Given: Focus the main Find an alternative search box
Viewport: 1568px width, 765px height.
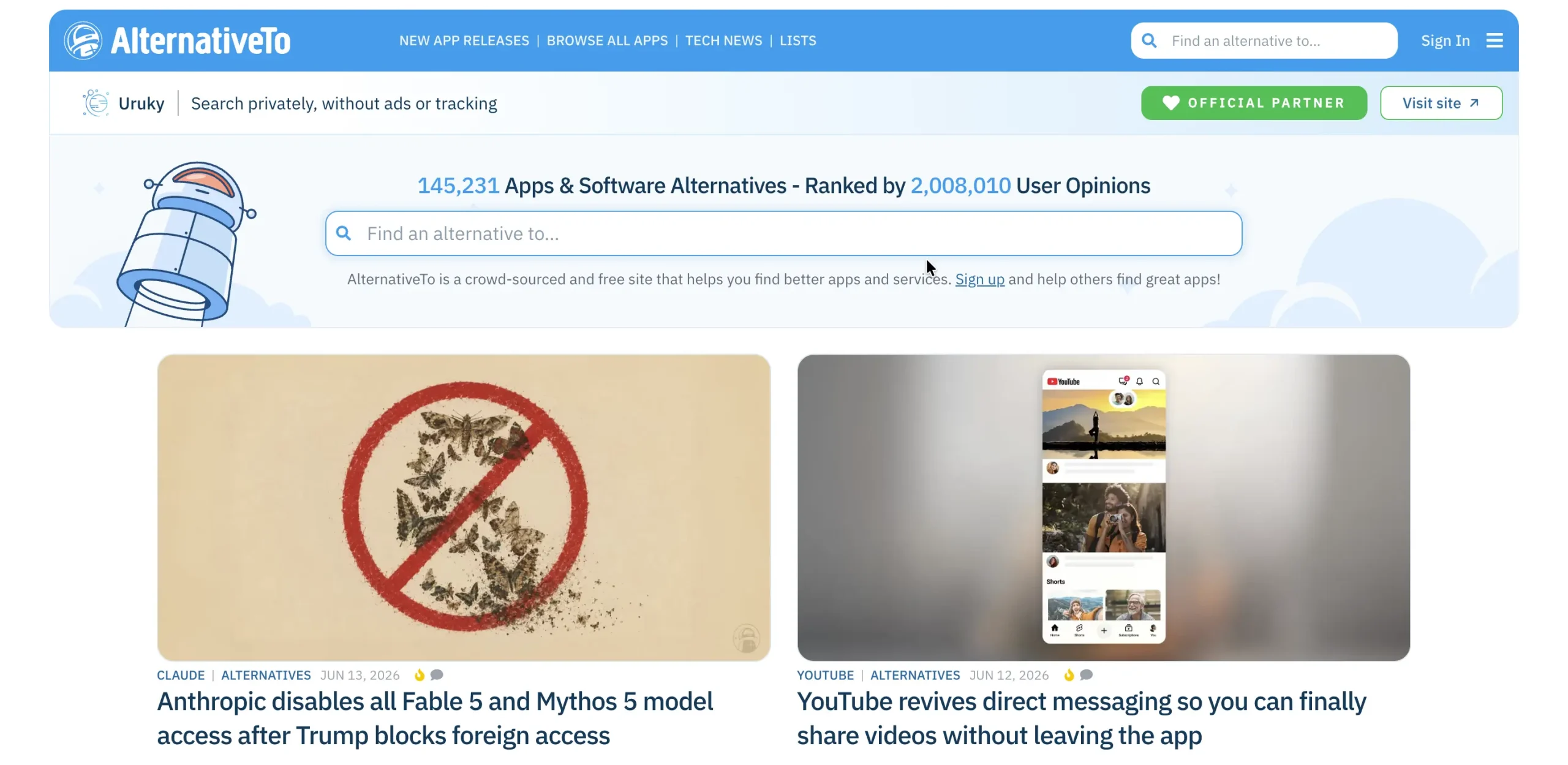Looking at the screenshot, I should [x=783, y=233].
